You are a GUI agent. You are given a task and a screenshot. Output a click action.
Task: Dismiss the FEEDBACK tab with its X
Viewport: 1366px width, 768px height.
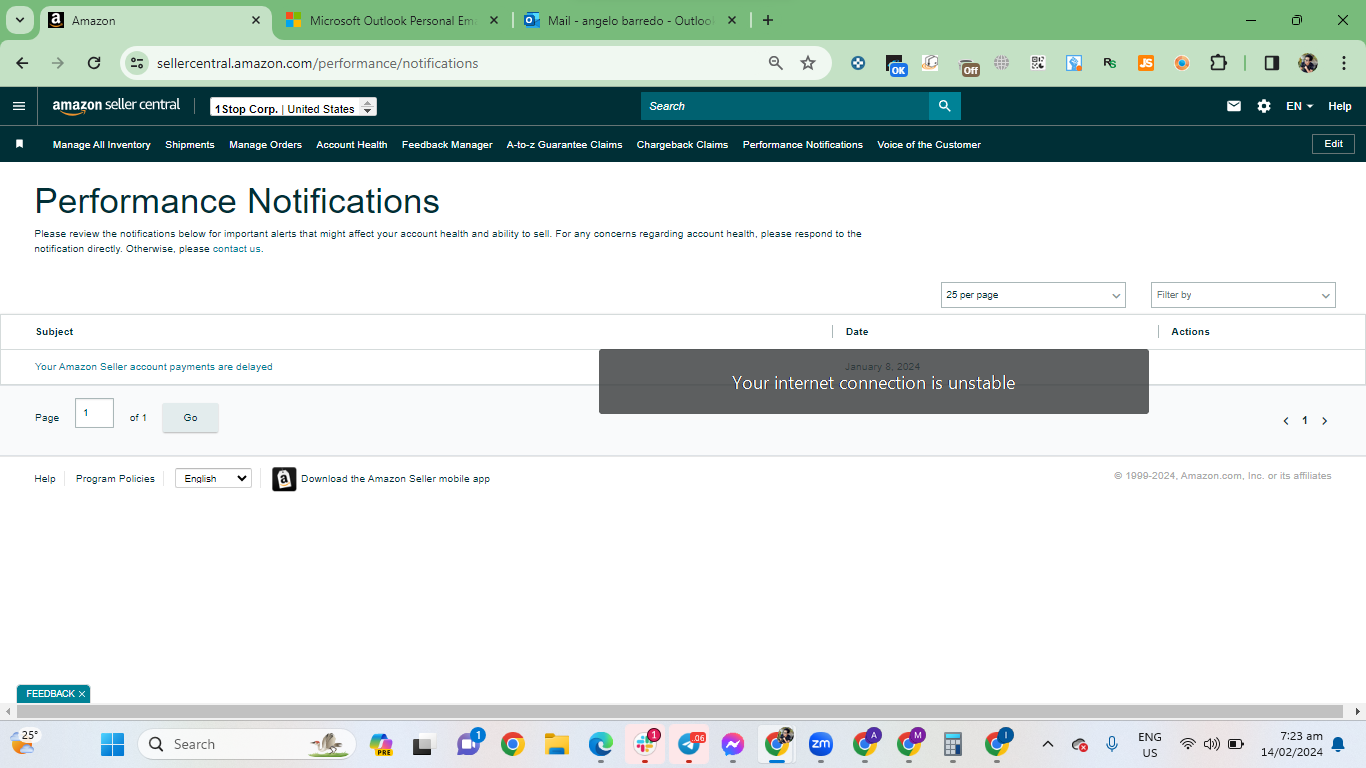pos(82,694)
